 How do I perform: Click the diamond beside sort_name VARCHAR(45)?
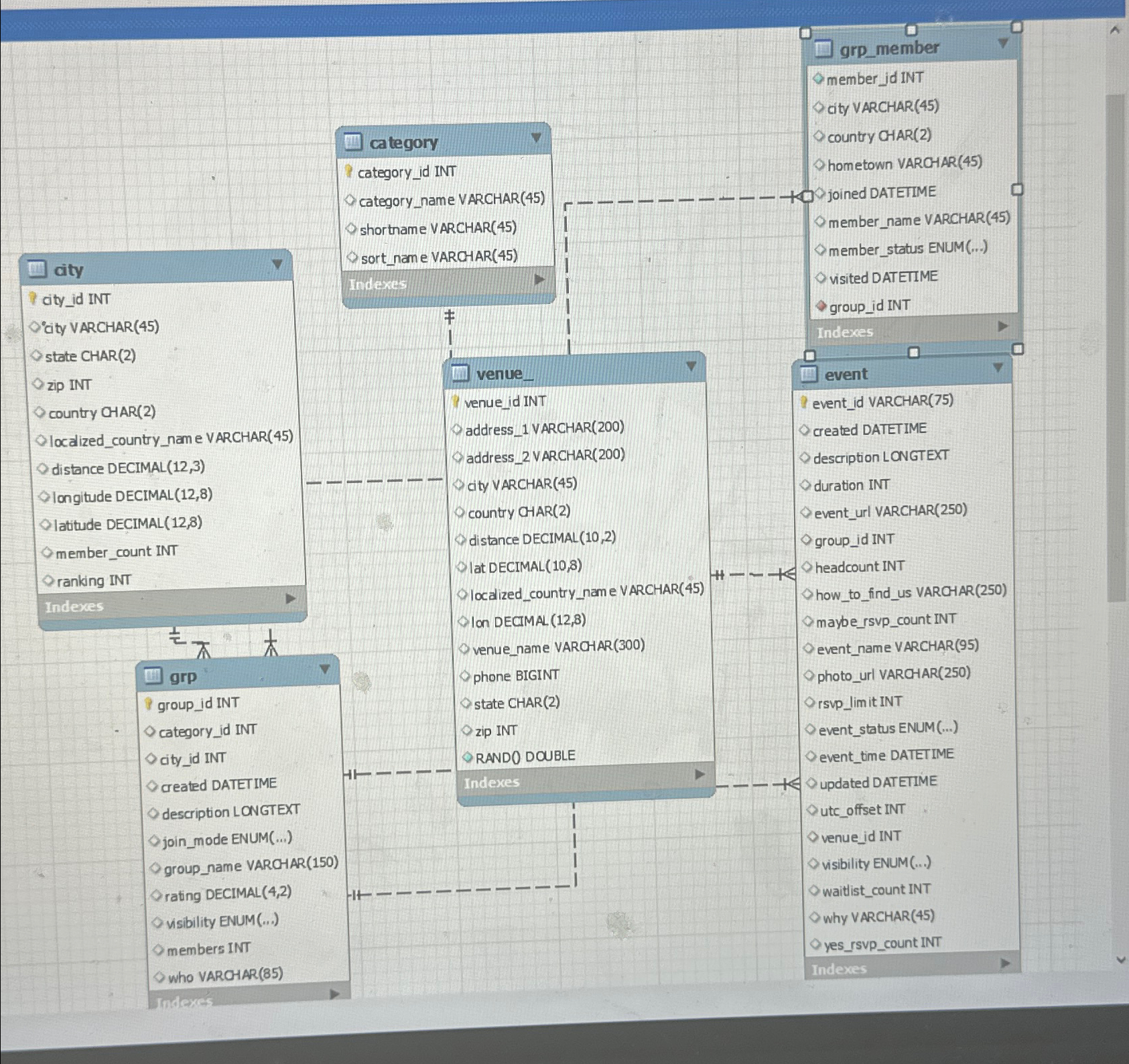[x=352, y=257]
